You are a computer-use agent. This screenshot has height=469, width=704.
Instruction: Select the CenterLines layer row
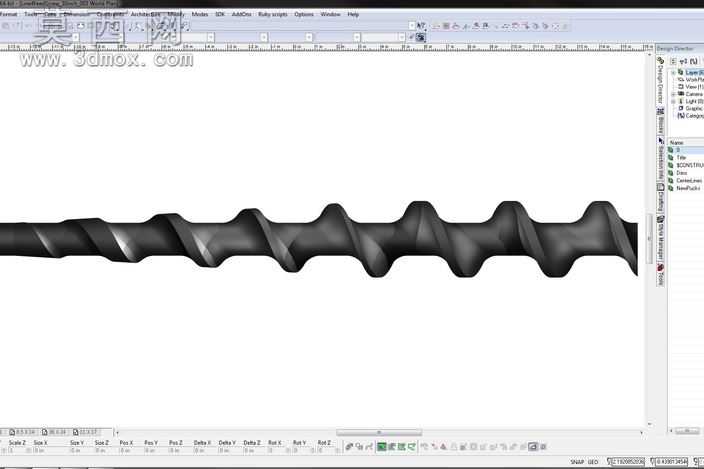click(x=686, y=180)
